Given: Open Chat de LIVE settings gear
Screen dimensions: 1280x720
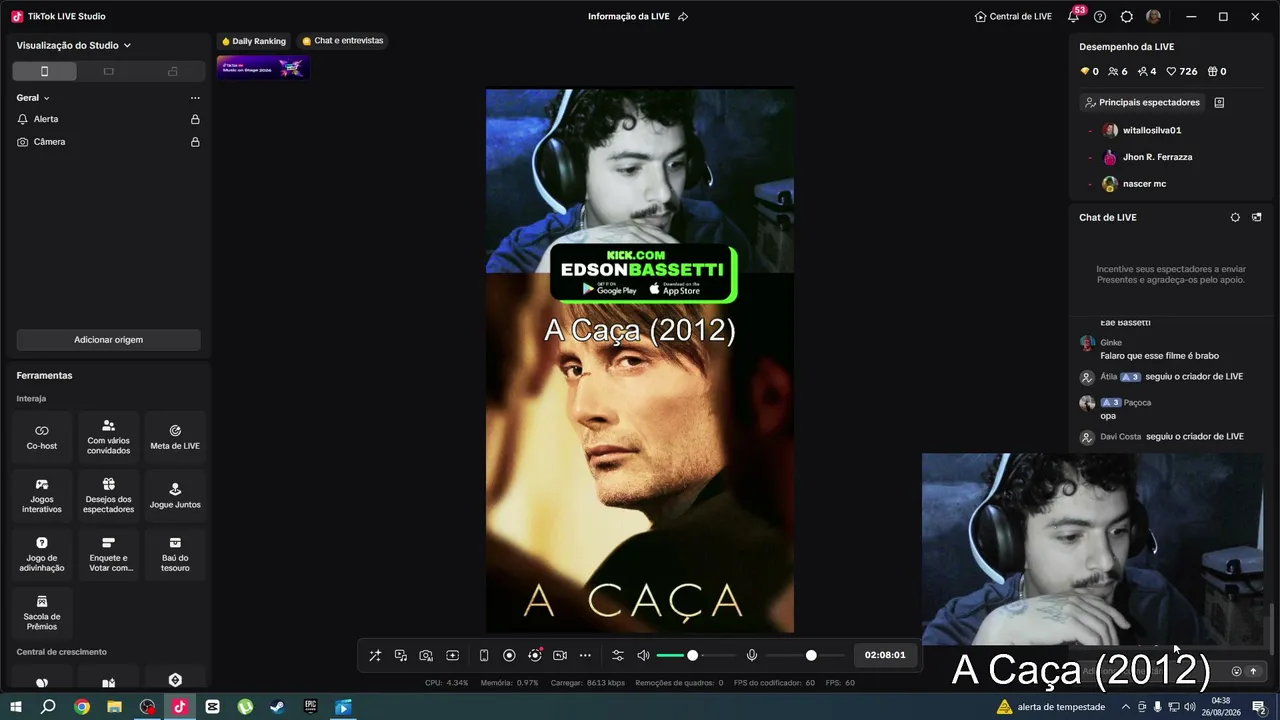Looking at the screenshot, I should (x=1235, y=217).
